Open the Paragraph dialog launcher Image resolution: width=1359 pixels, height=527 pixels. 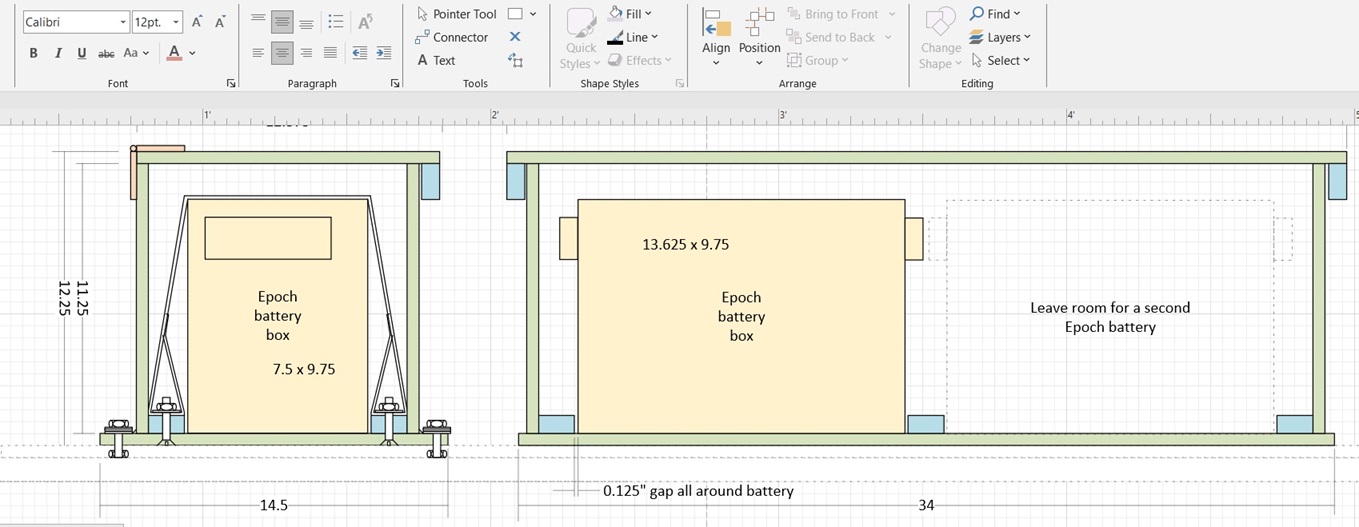(394, 84)
